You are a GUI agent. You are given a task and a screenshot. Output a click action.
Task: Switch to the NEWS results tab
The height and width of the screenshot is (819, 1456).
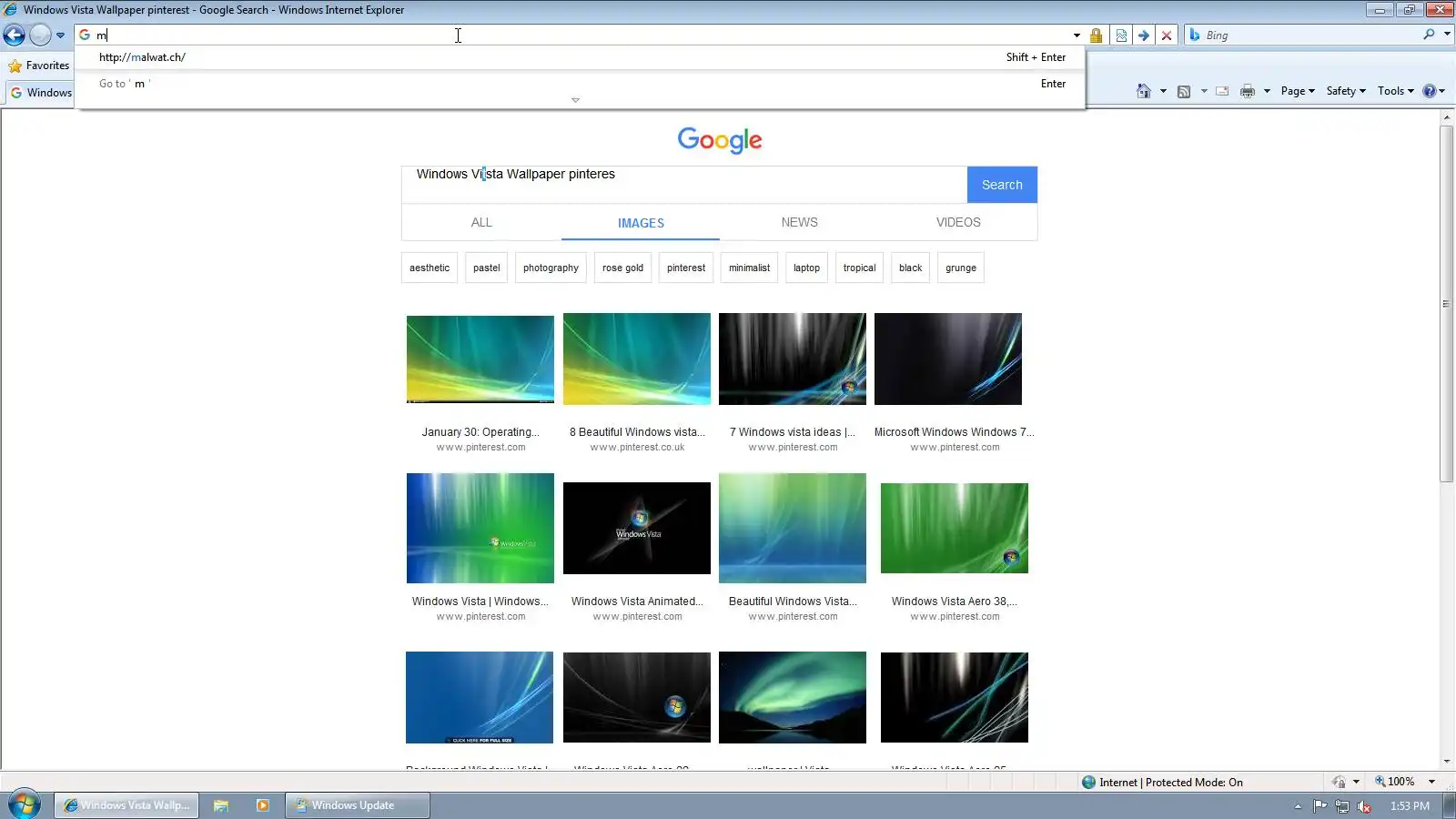coord(799,222)
